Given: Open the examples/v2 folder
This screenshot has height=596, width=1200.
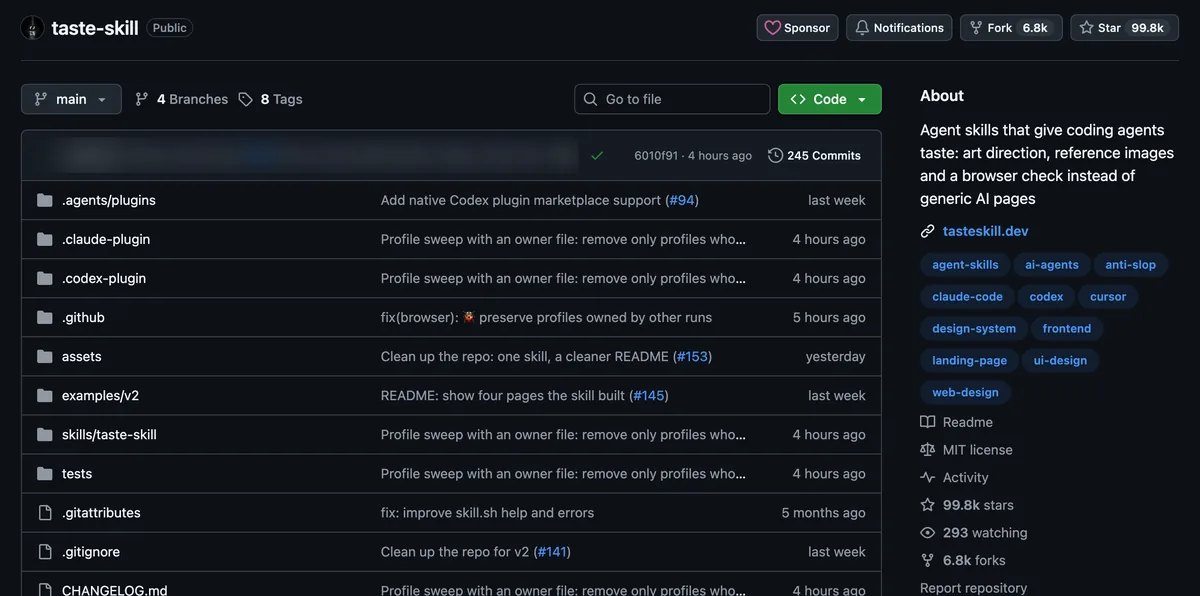Looking at the screenshot, I should tap(100, 395).
